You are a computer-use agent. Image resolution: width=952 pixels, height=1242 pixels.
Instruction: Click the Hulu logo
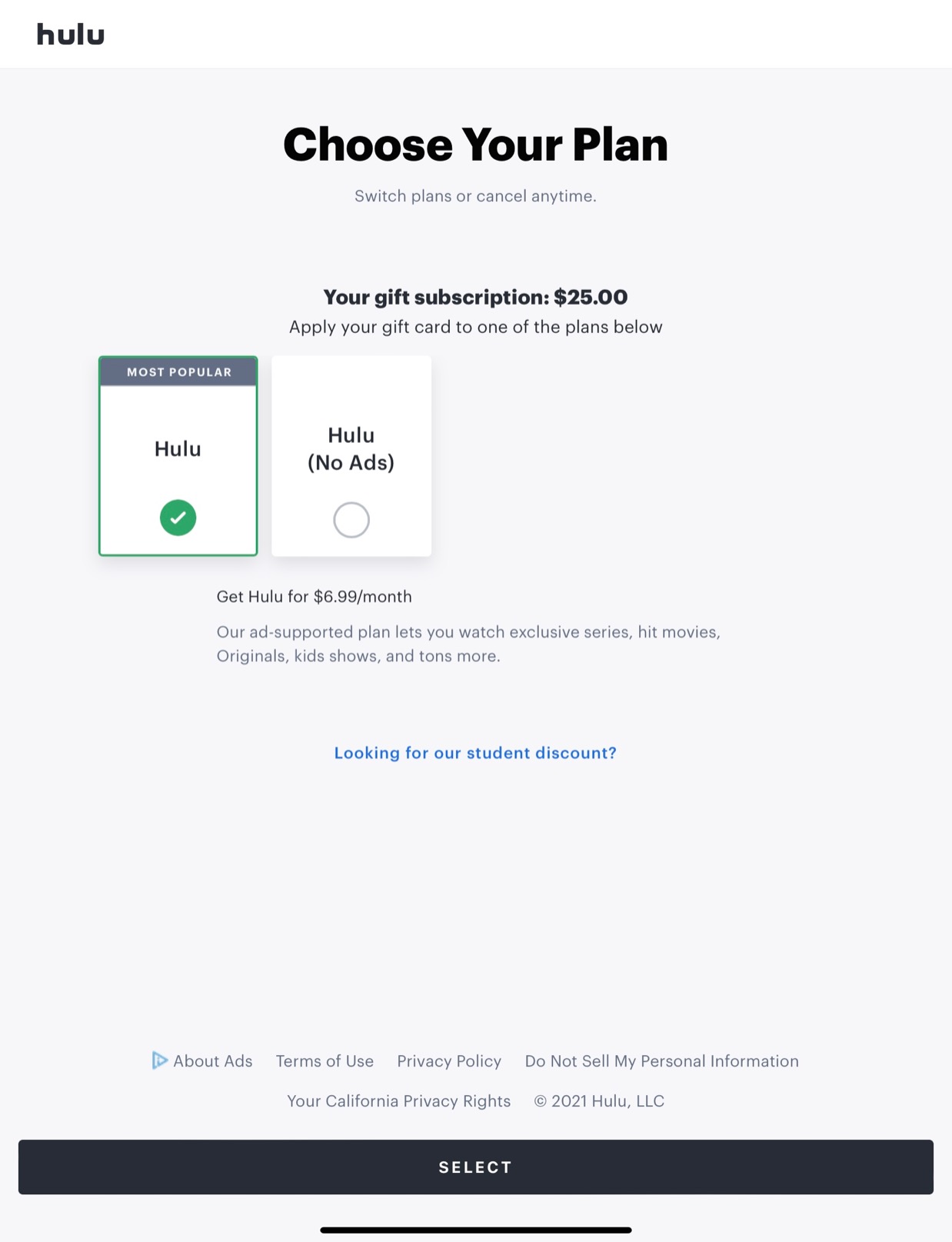click(x=71, y=34)
